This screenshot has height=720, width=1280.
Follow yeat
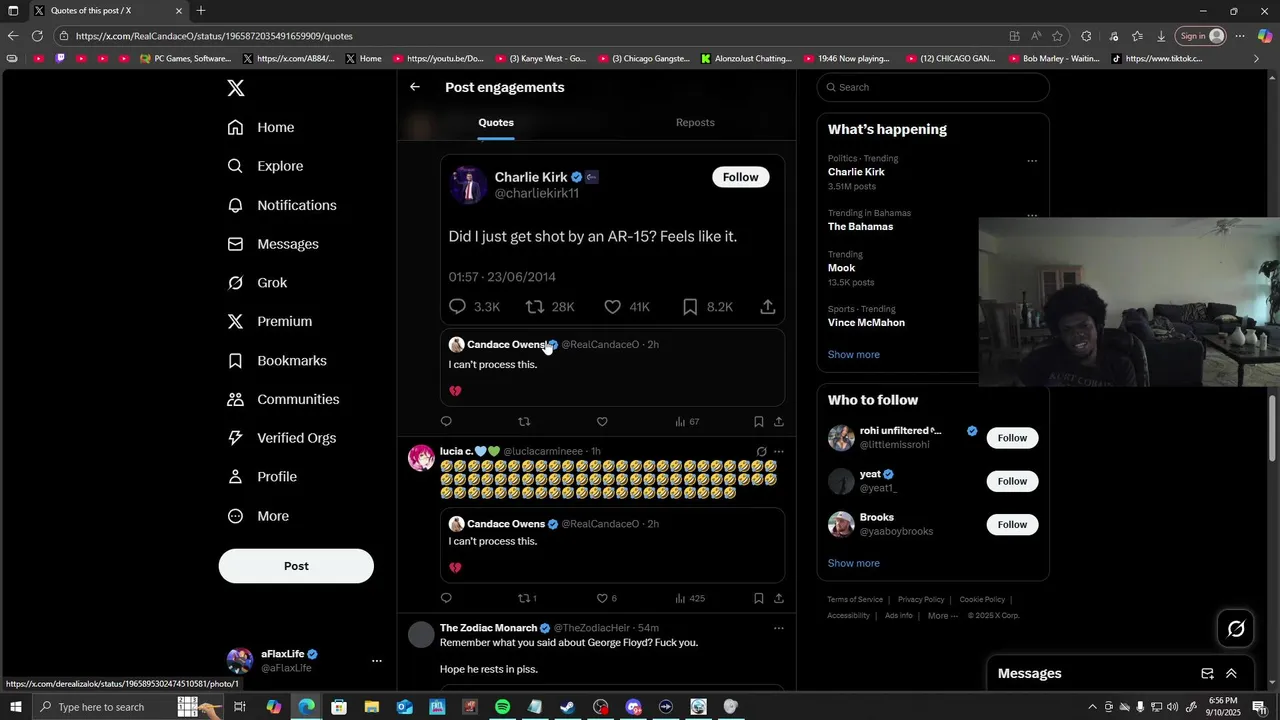1012,481
